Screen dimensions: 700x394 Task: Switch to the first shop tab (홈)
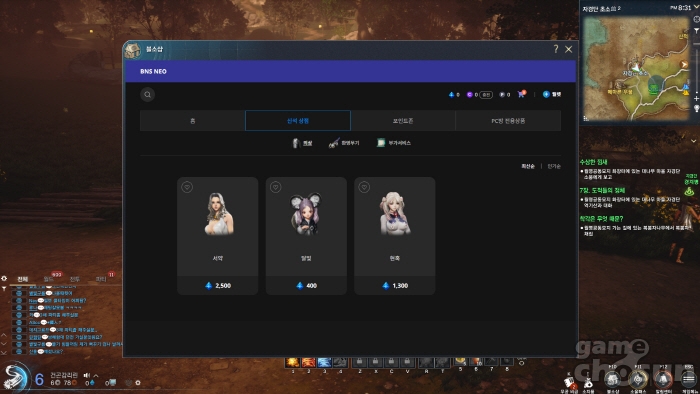point(192,120)
